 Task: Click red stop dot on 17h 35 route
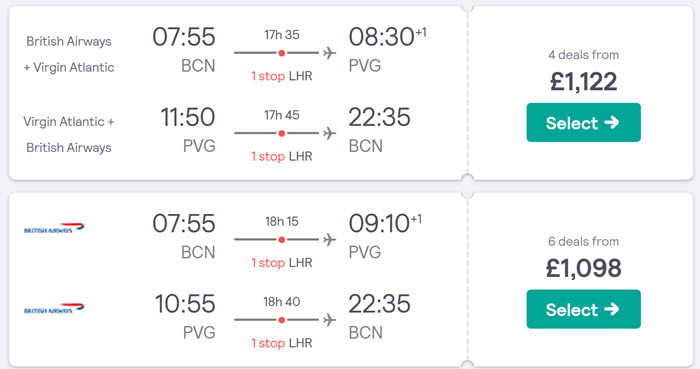point(282,53)
